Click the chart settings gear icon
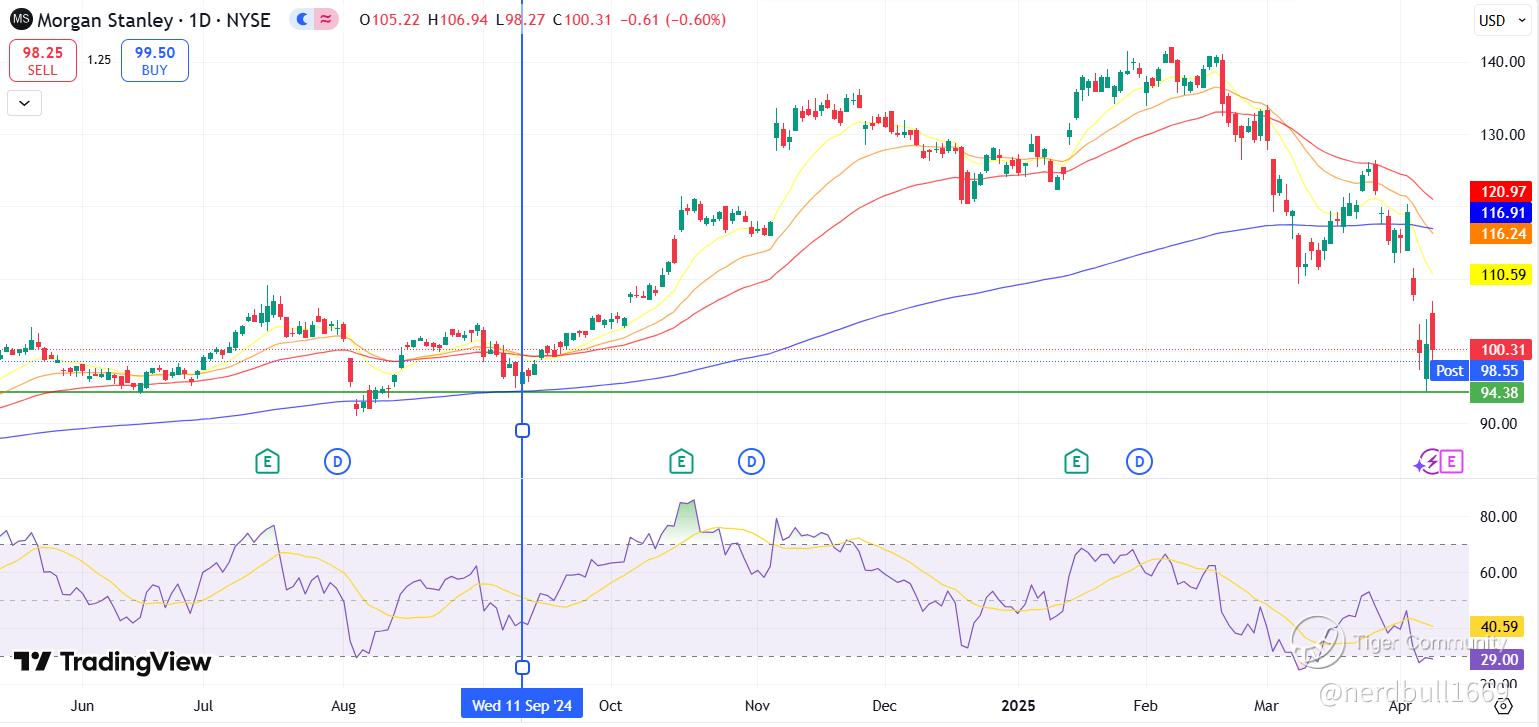The image size is (1539, 727). click(x=1503, y=706)
